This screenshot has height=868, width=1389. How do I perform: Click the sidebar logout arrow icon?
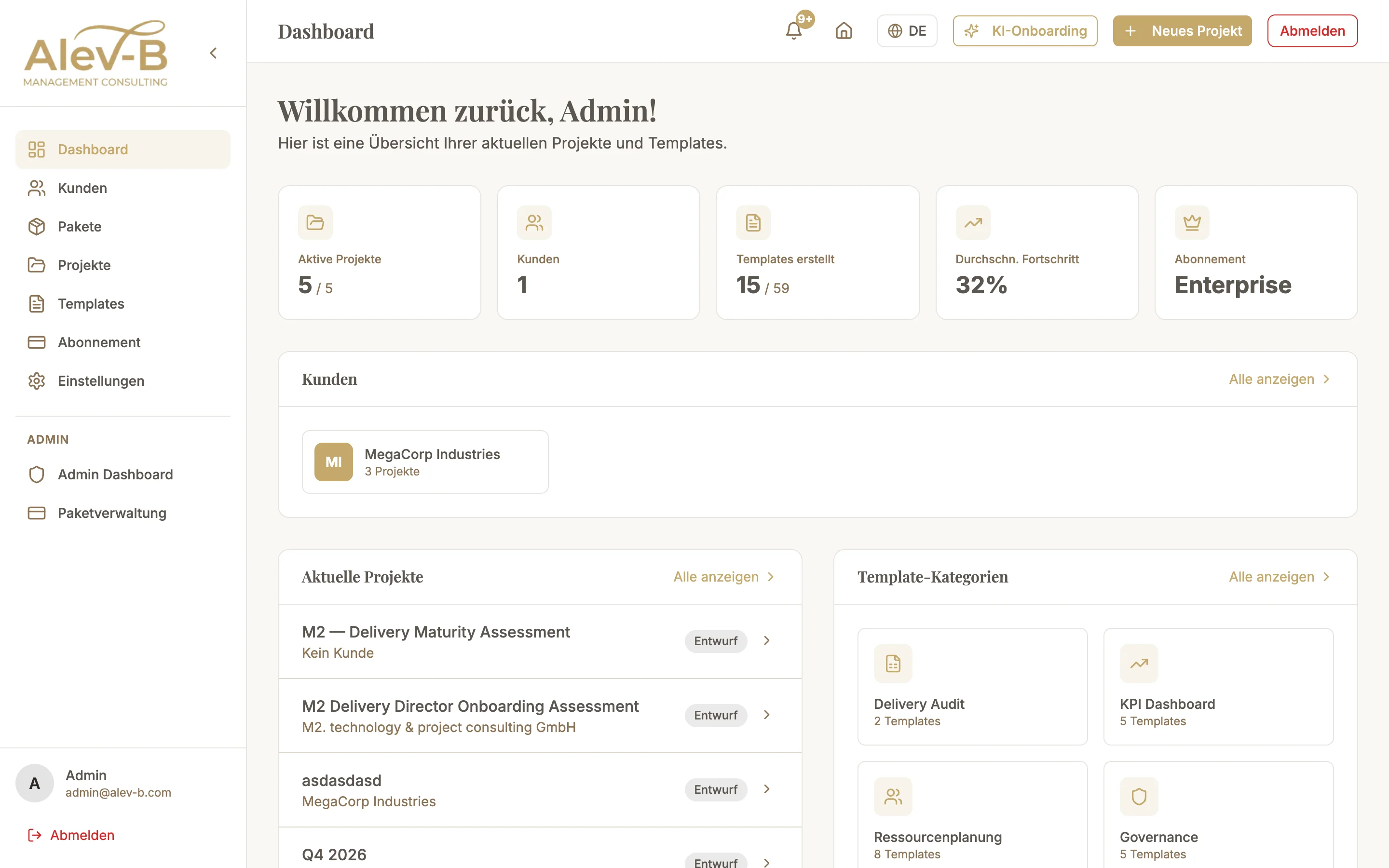pyautogui.click(x=34, y=835)
